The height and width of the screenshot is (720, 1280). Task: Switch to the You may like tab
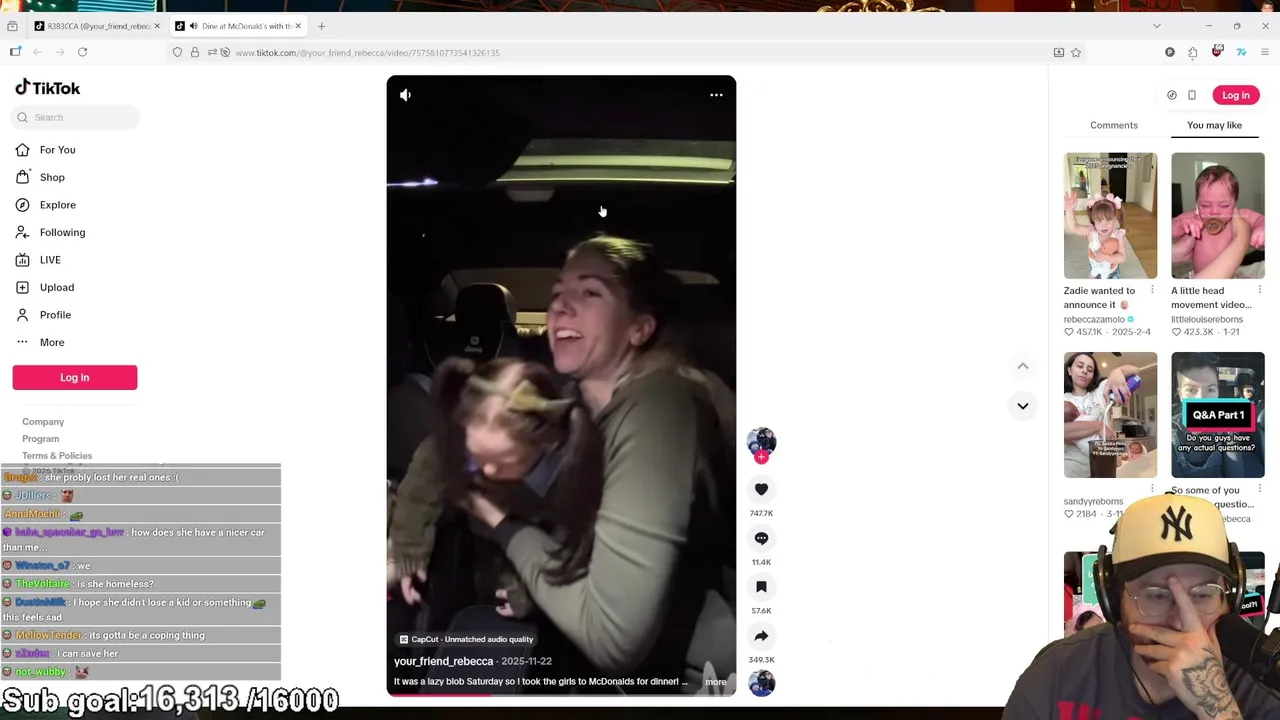(1214, 125)
